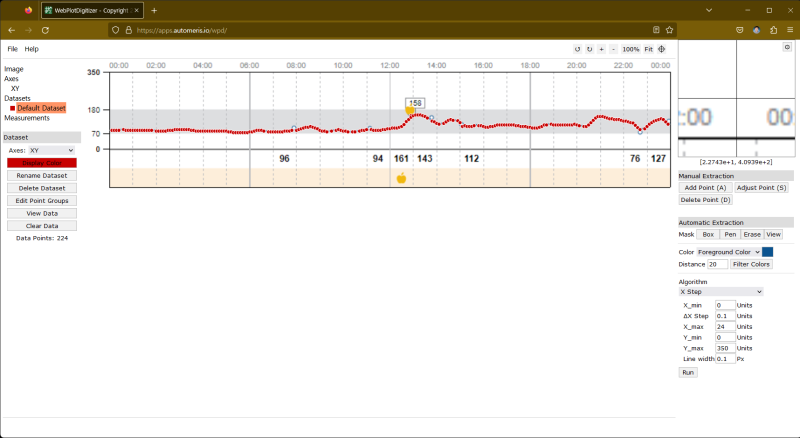Viewport: 800px width, 438px height.
Task: Click the address bar URL
Action: point(182,31)
